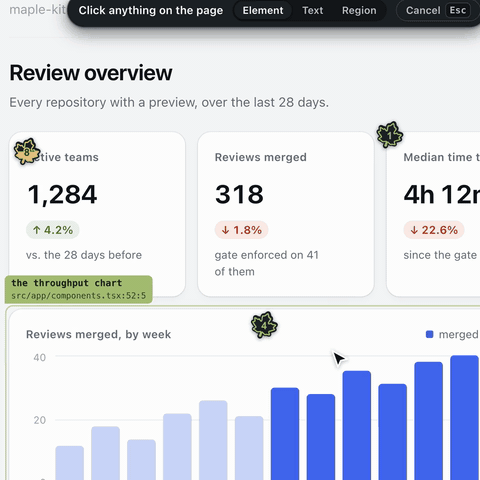
Task: Click the 'merged' legend label
Action: 459,334
